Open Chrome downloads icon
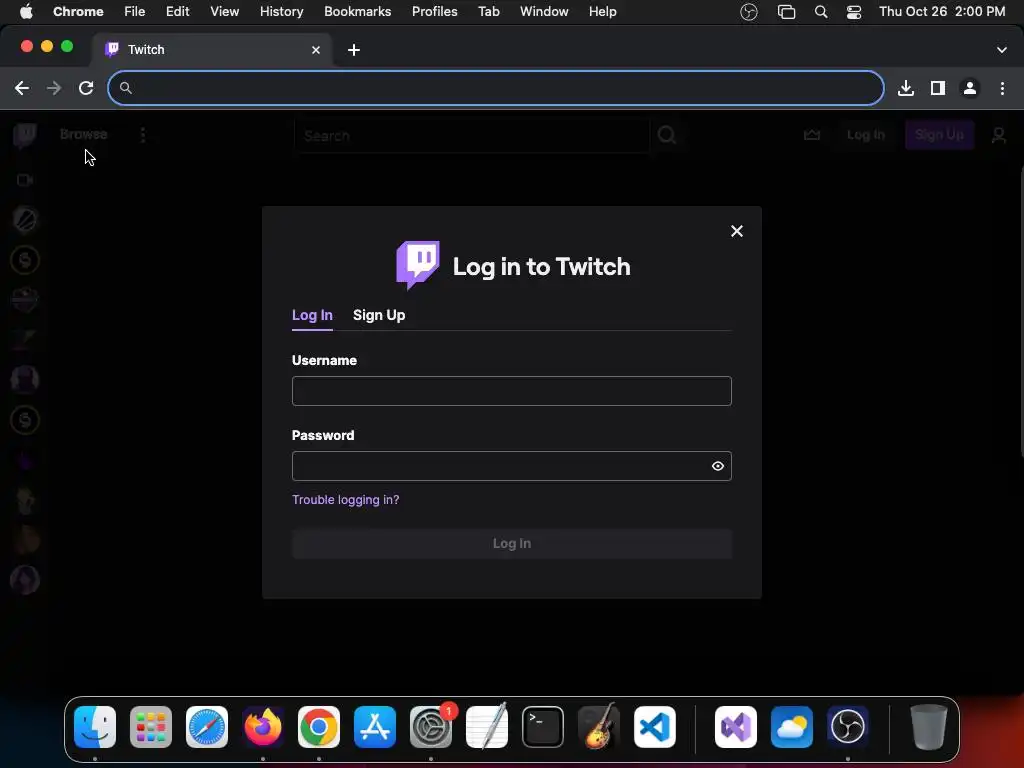Image resolution: width=1024 pixels, height=768 pixels. point(906,88)
